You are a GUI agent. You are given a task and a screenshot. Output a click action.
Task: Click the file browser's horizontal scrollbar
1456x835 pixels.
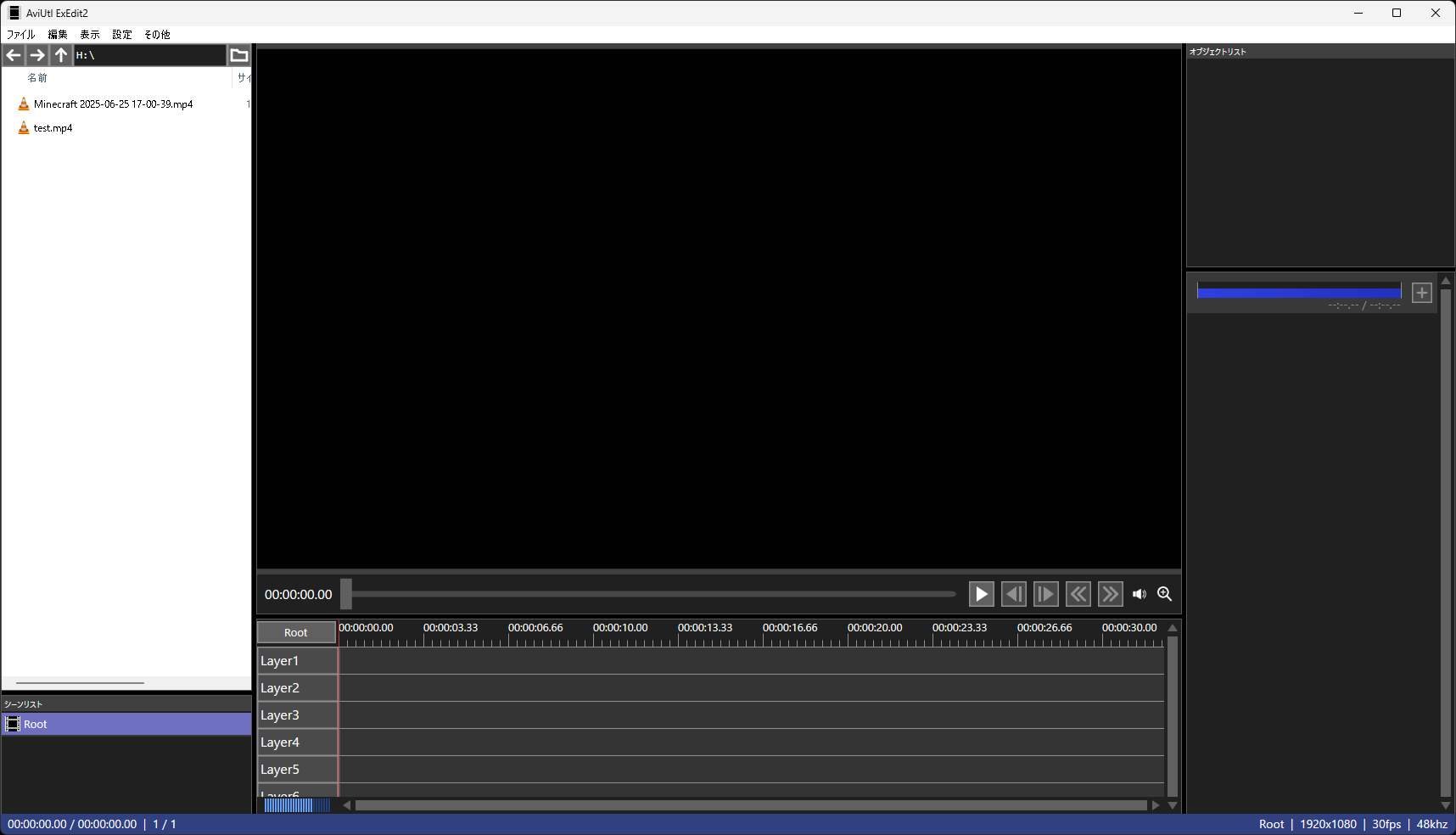pos(80,683)
